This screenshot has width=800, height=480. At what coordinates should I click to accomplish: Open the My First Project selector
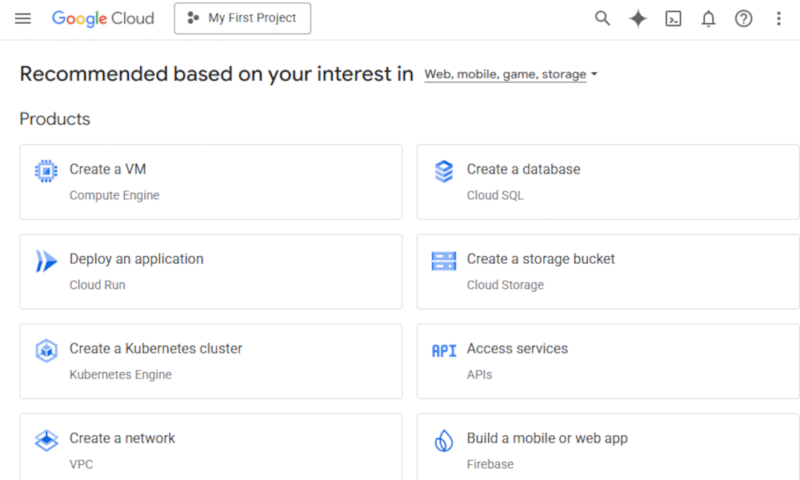pyautogui.click(x=242, y=18)
